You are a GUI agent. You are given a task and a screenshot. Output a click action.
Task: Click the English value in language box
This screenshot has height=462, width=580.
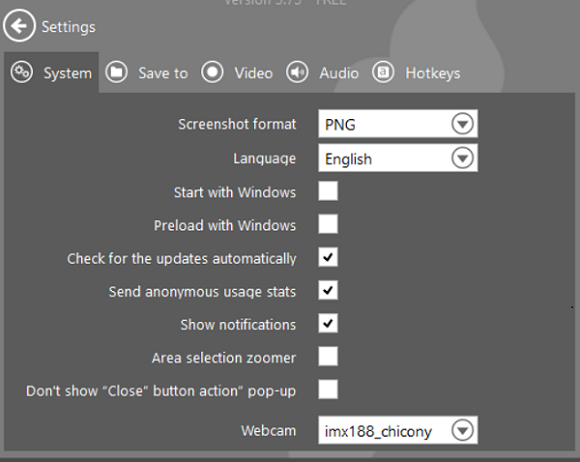tap(348, 159)
